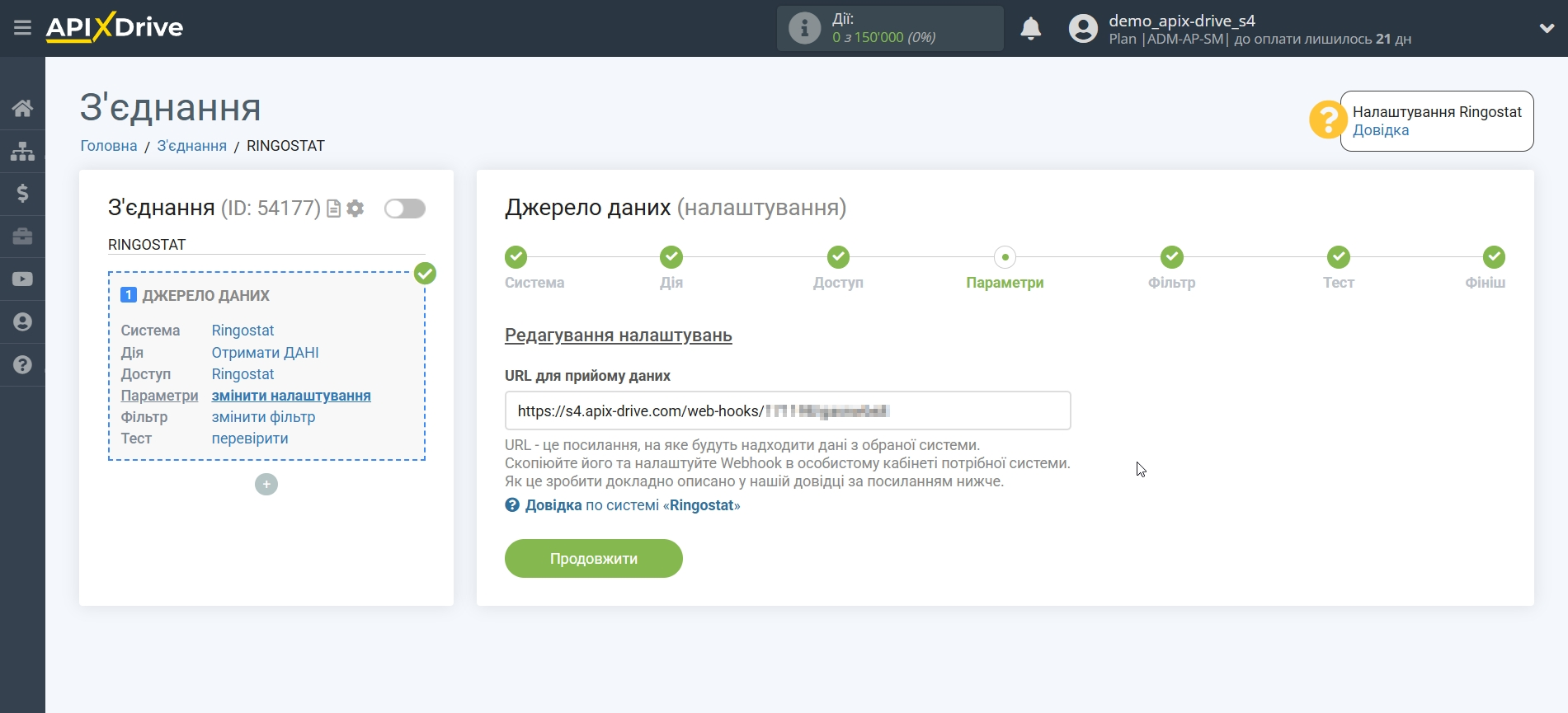Click the connection copy document icon
This screenshot has width=1568, height=713.
[334, 209]
